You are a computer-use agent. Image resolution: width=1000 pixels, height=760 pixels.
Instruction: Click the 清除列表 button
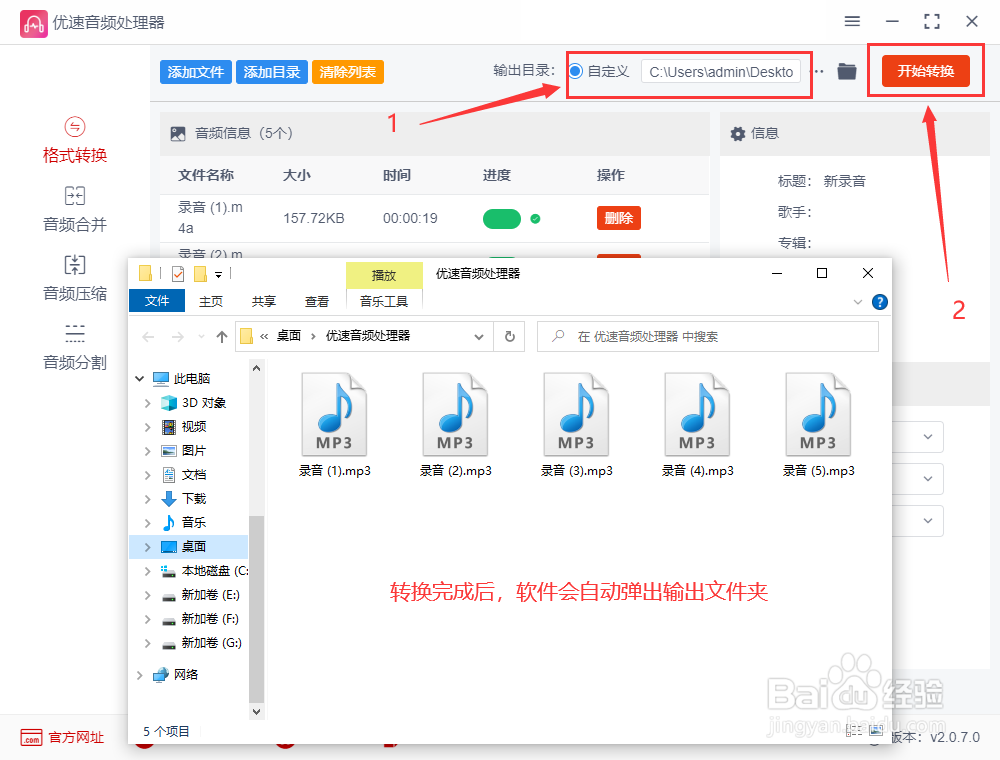pos(348,72)
